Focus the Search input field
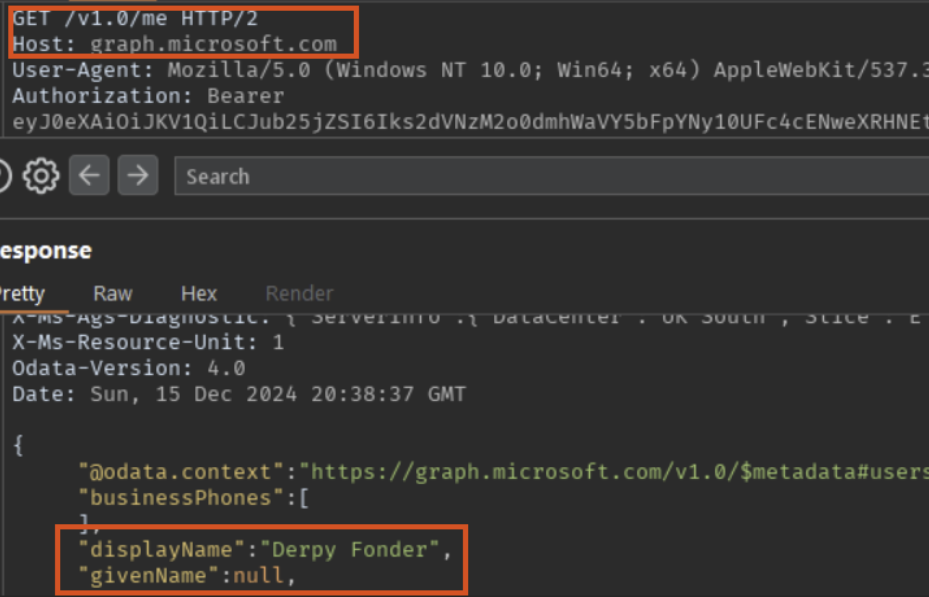The image size is (929, 597). point(550,177)
